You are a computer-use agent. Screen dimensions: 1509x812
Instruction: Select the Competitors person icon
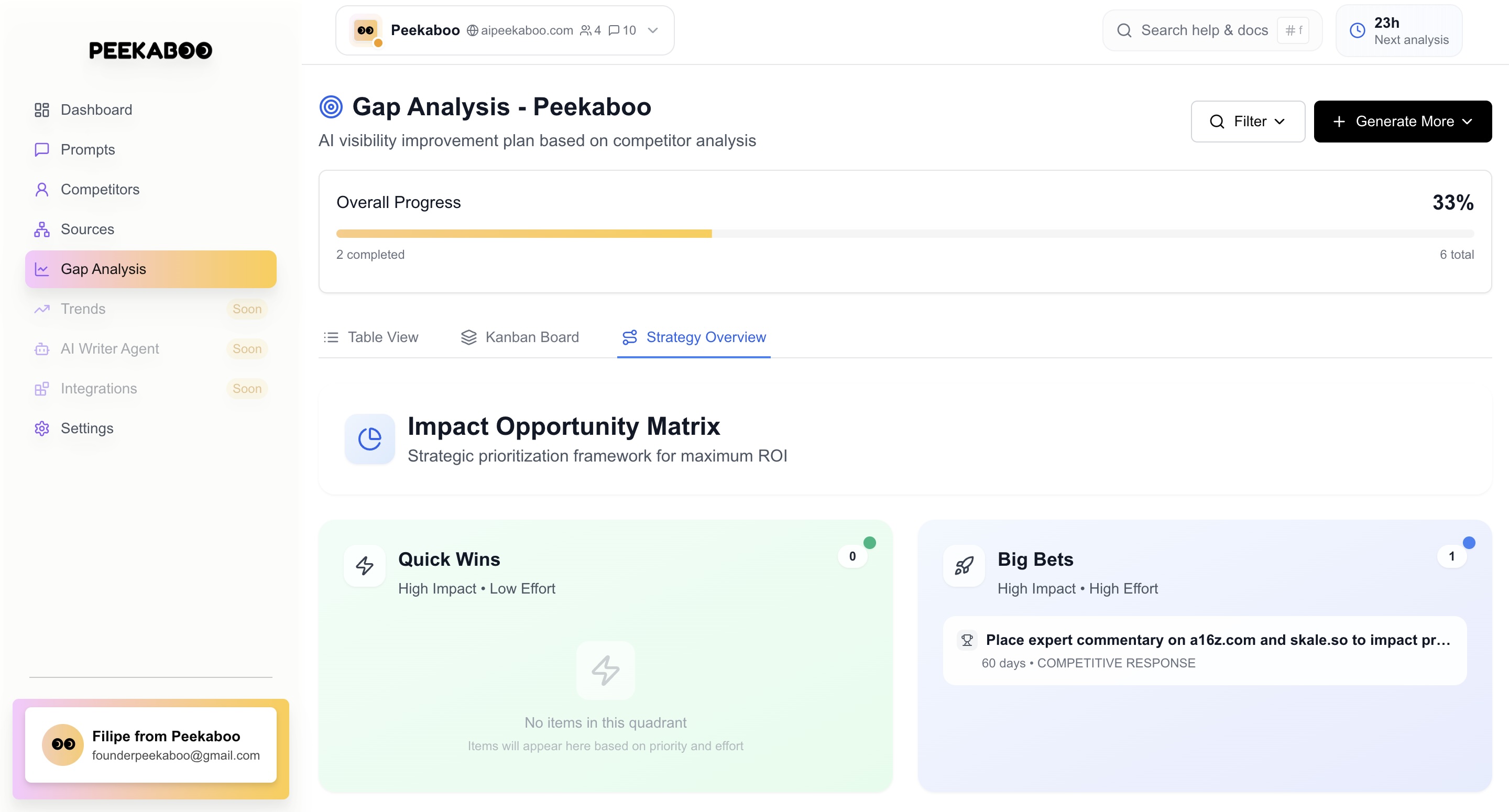pos(41,189)
